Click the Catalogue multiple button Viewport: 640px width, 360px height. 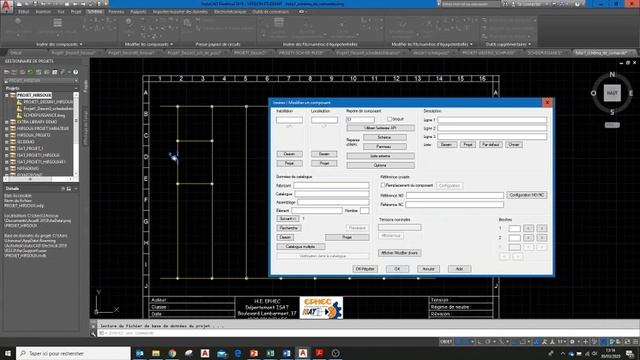[x=301, y=247]
